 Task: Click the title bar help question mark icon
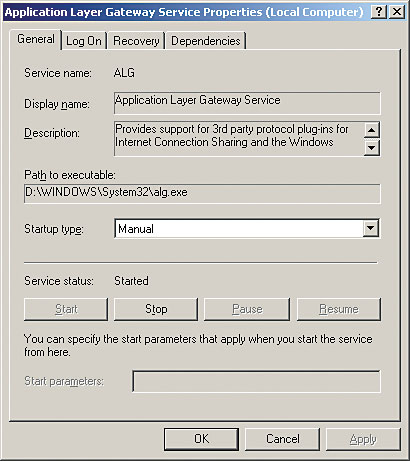pyautogui.click(x=379, y=12)
